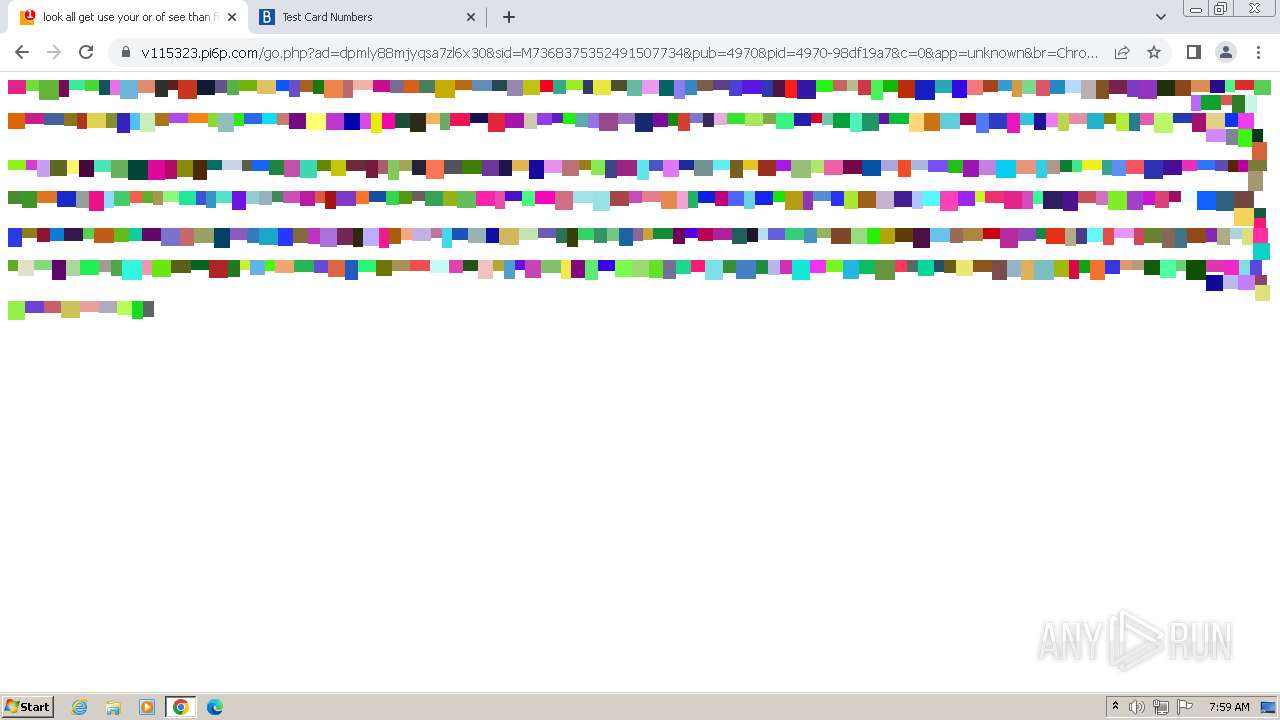Close the 'look all get use' tab
This screenshot has height=720, width=1280.
[232, 17]
